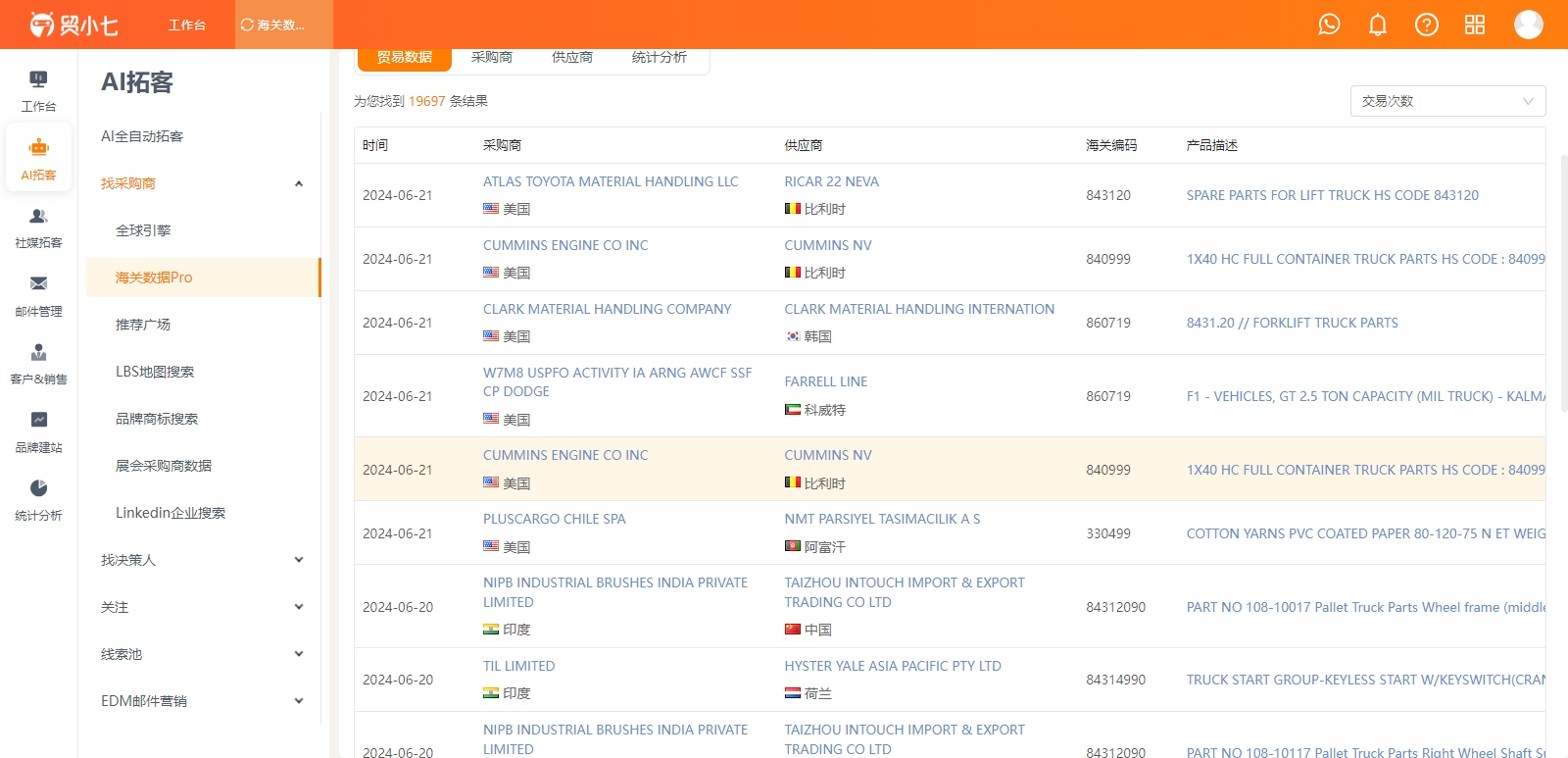Open buyer ATLAS TOYOTA MATERIAL HANDLING LLC

point(611,181)
